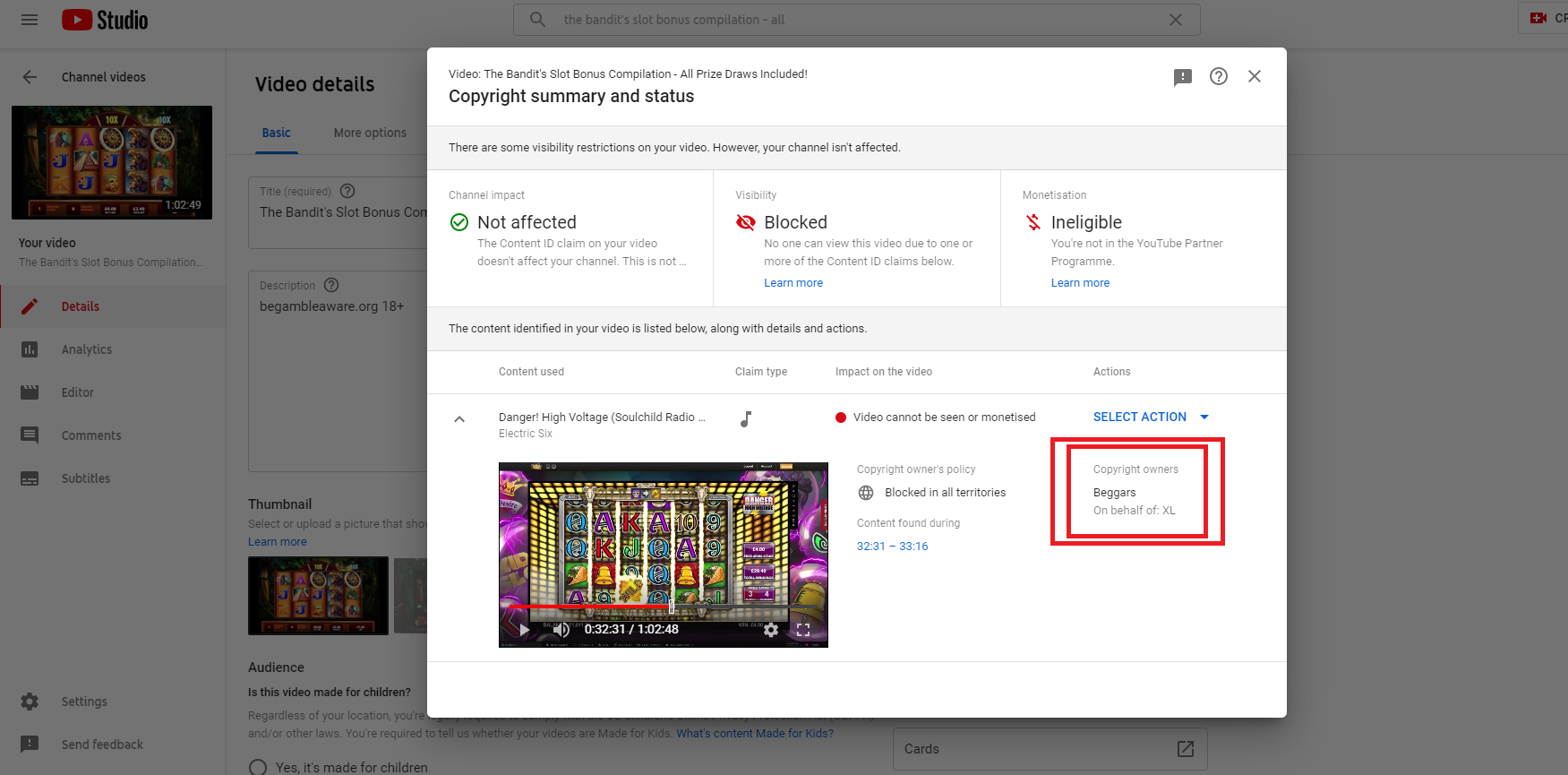Focus the top search input
Image resolution: width=1568 pixels, height=775 pixels.
(x=857, y=20)
